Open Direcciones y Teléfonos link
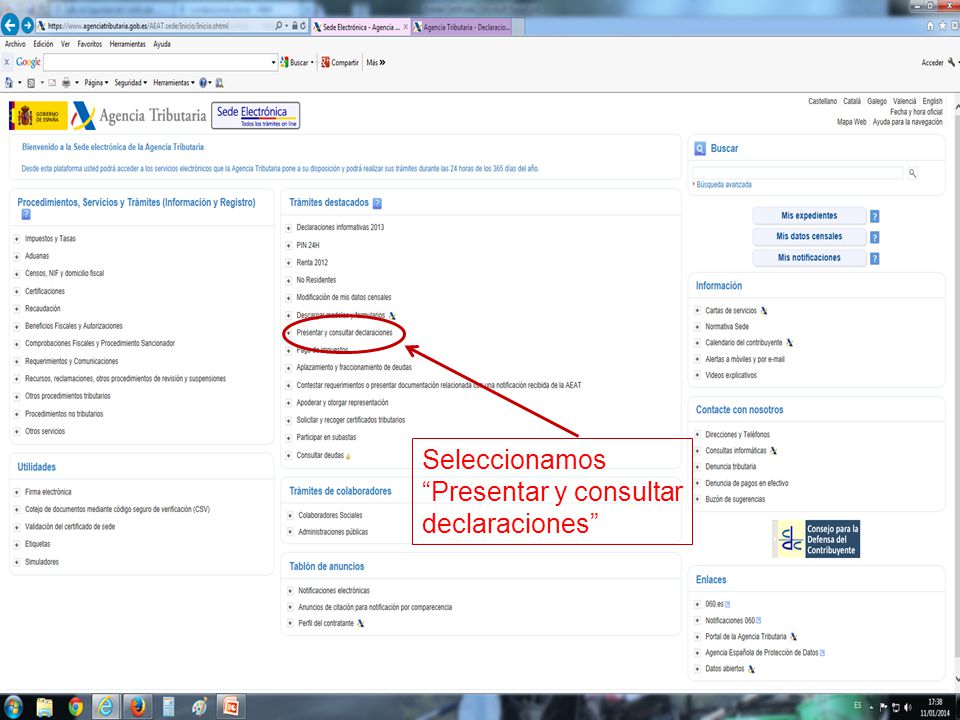Screen dimensions: 960x720 click(x=737, y=434)
